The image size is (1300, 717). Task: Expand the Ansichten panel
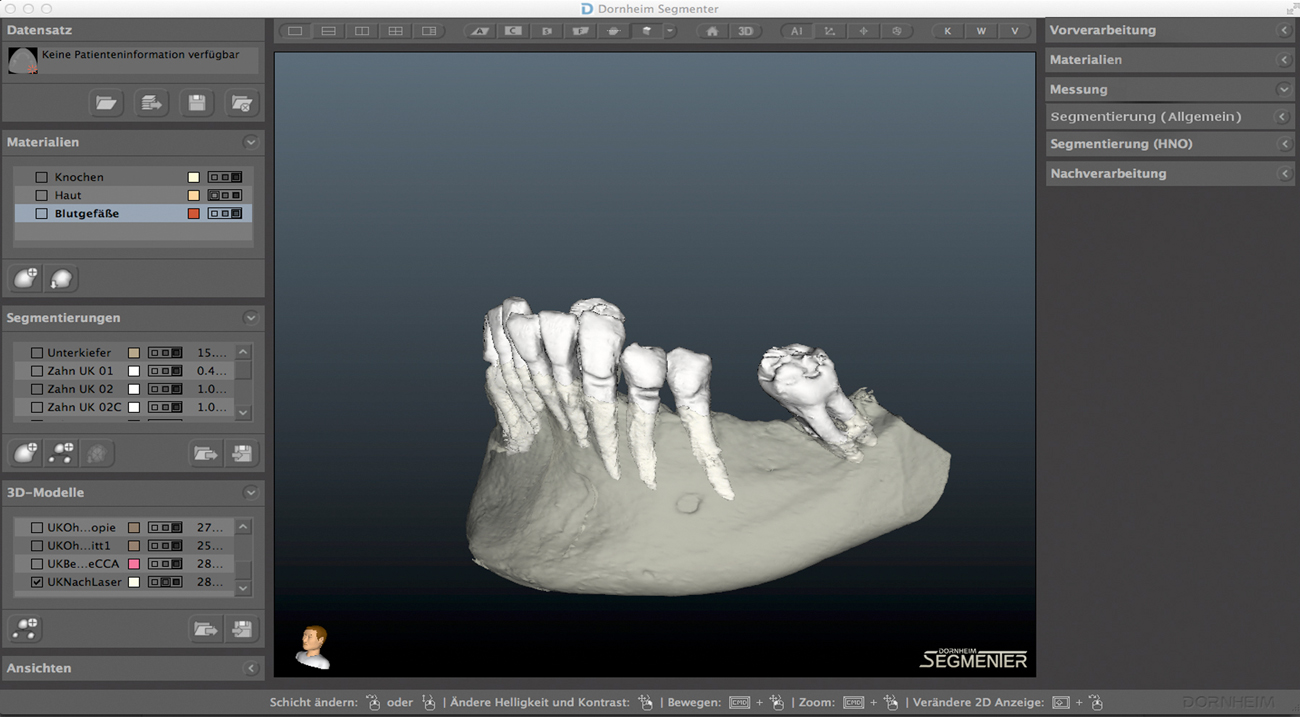pos(250,668)
